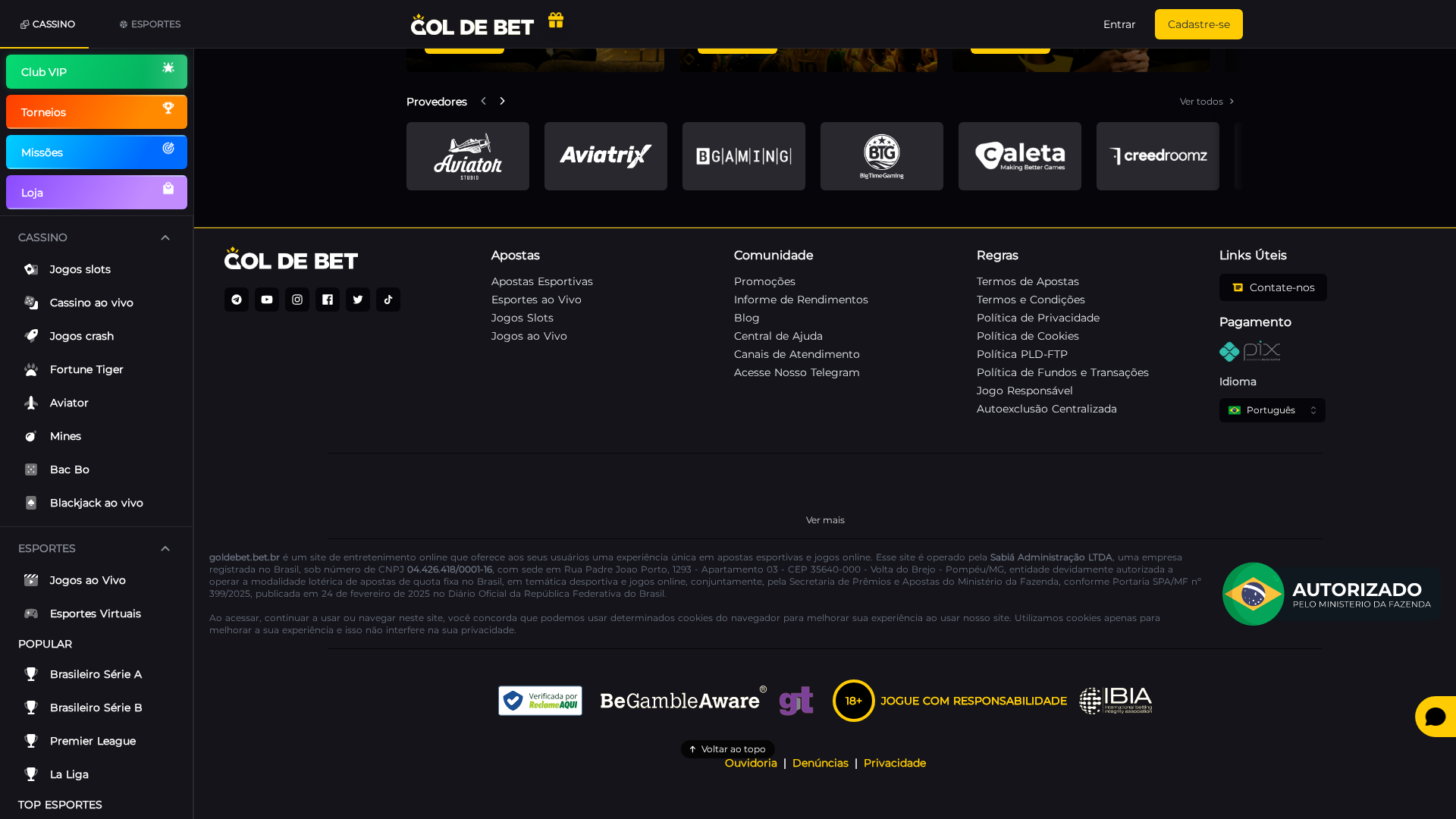Open the Loja banner
Viewport: 1456px width, 819px height.
point(96,193)
